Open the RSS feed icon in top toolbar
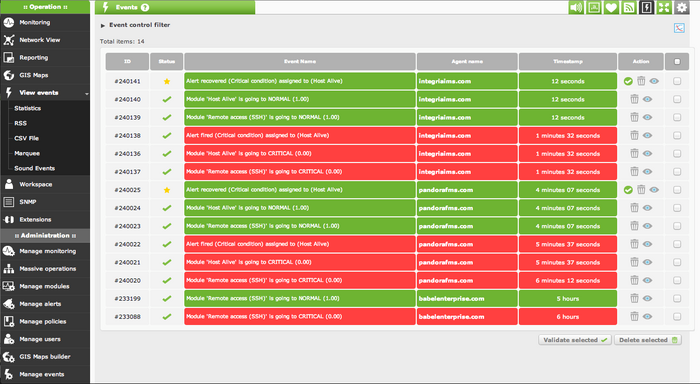Image resolution: width=700 pixels, height=384 pixels. point(629,7)
